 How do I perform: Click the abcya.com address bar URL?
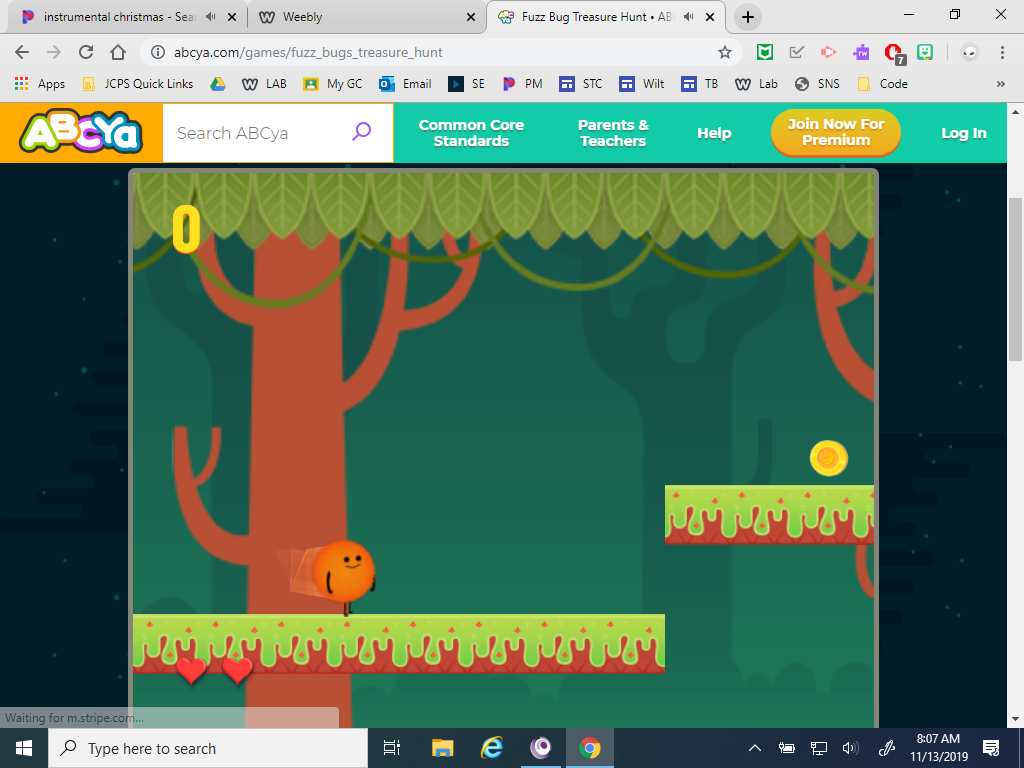point(308,52)
